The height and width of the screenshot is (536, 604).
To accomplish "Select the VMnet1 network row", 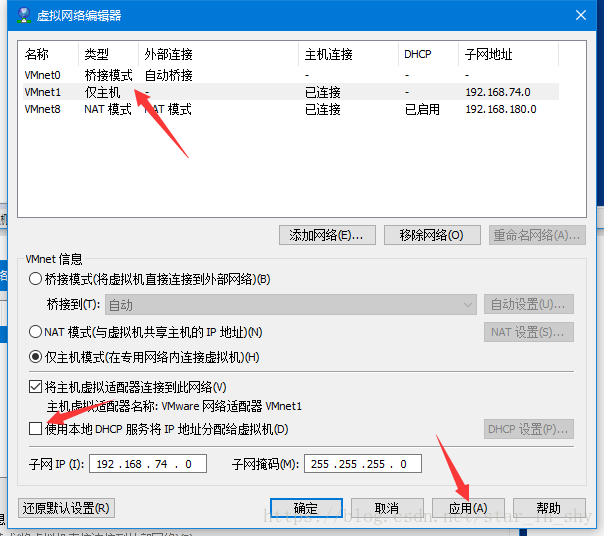I will pyautogui.click(x=291, y=92).
